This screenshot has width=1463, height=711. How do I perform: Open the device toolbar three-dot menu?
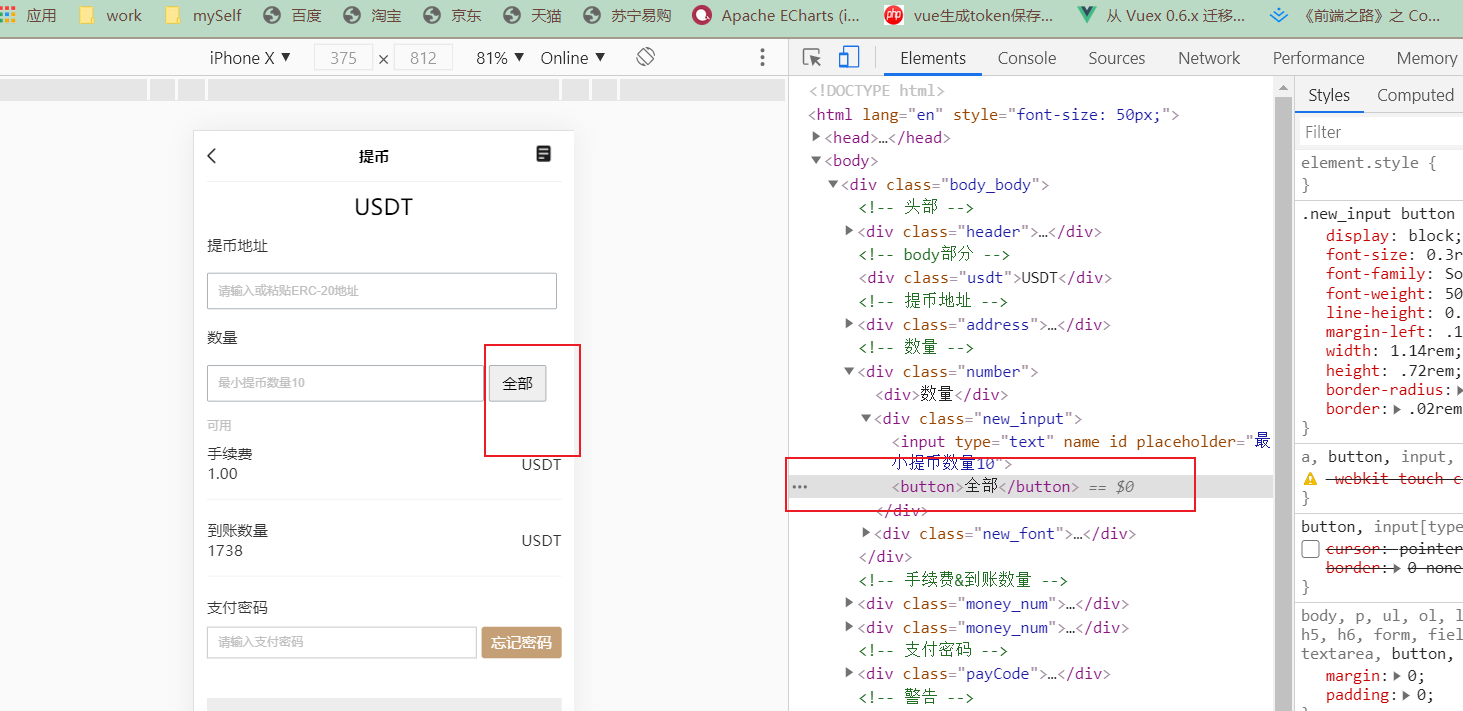762,58
